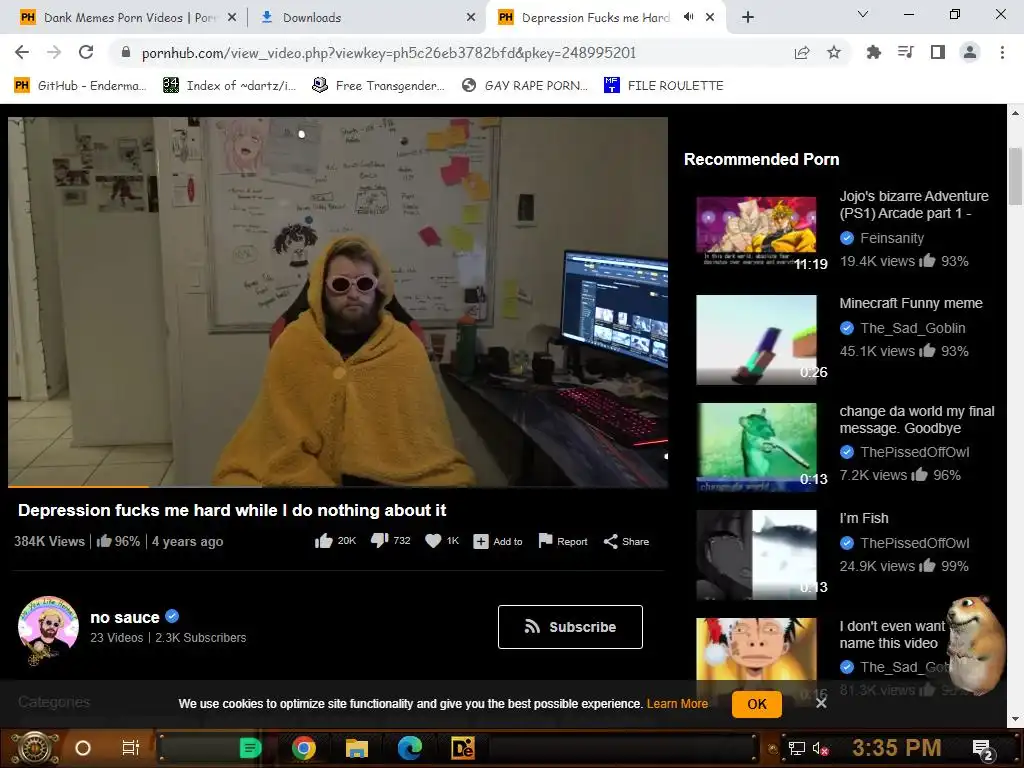Click Add to playlist button
The width and height of the screenshot is (1024, 768).
(x=498, y=541)
